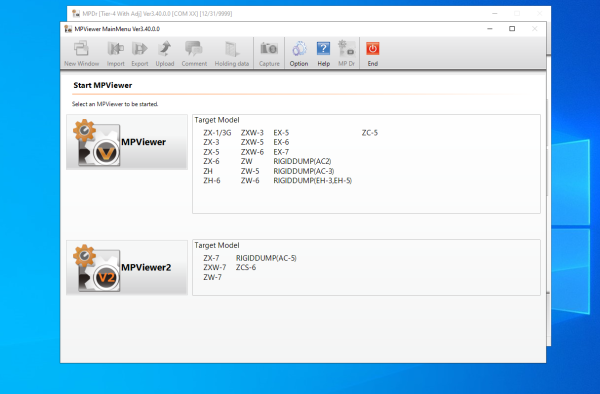Open the Comment tool
This screenshot has height=394, width=600.
[194, 54]
